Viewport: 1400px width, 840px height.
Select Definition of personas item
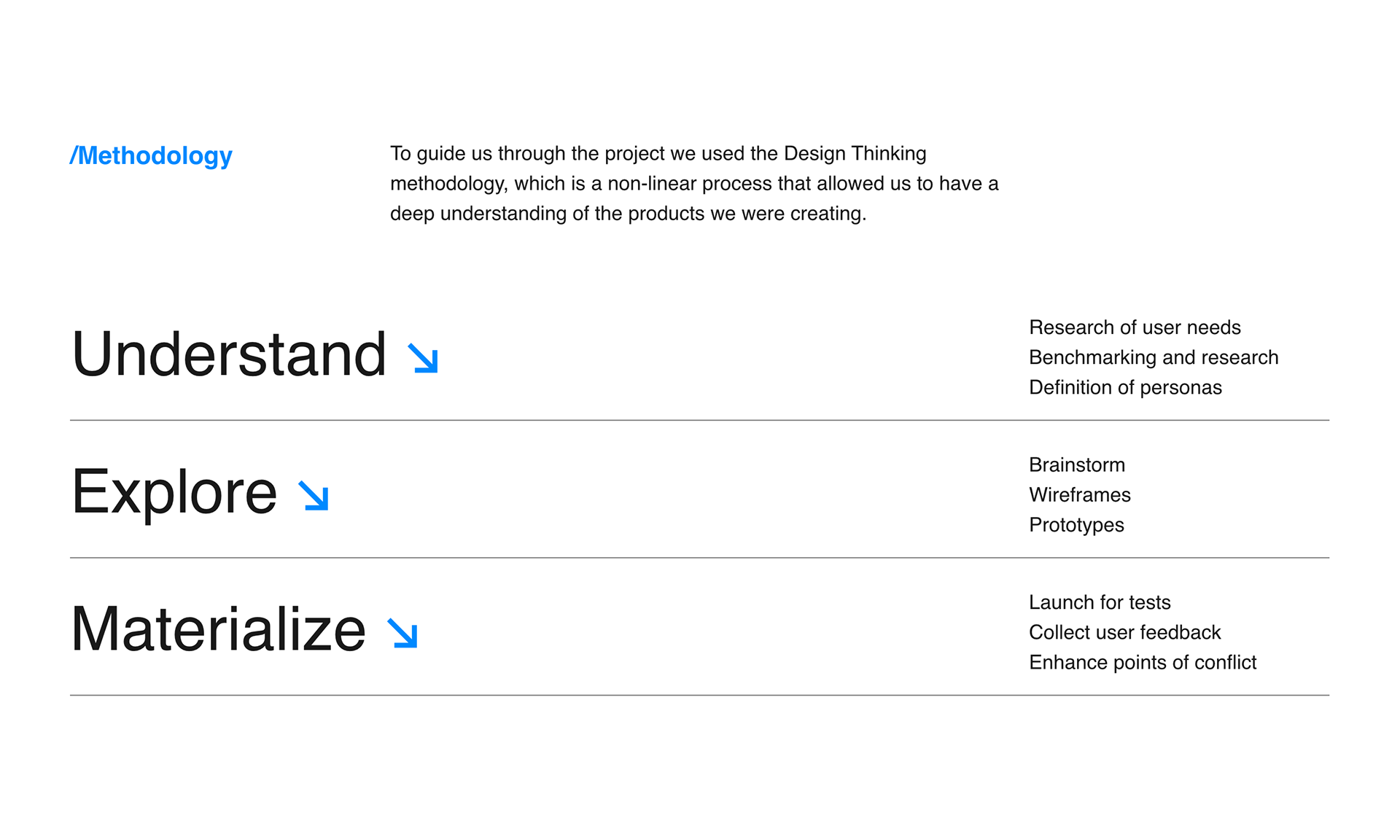click(1125, 387)
